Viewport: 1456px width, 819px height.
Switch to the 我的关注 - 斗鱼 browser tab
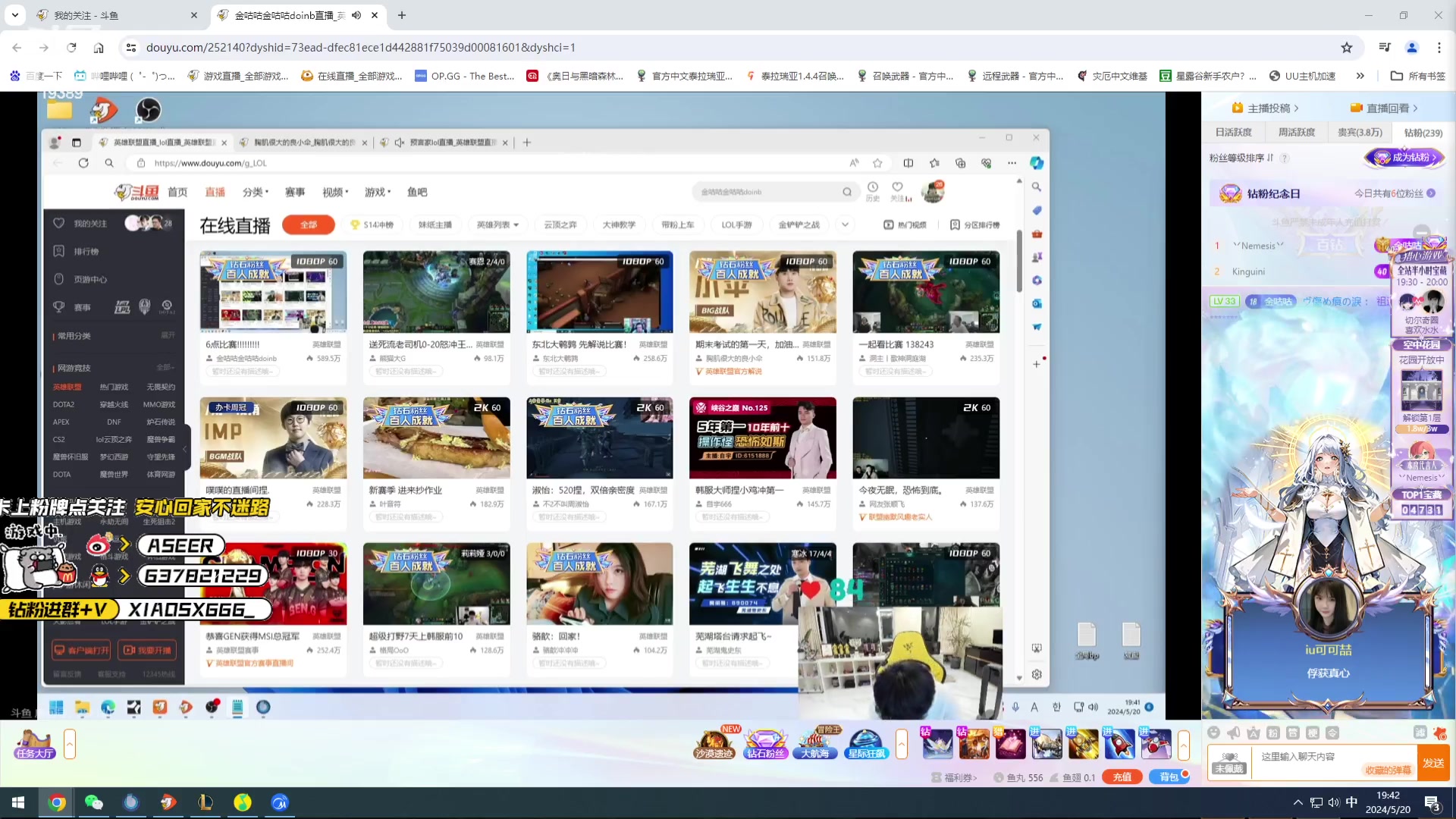115,15
